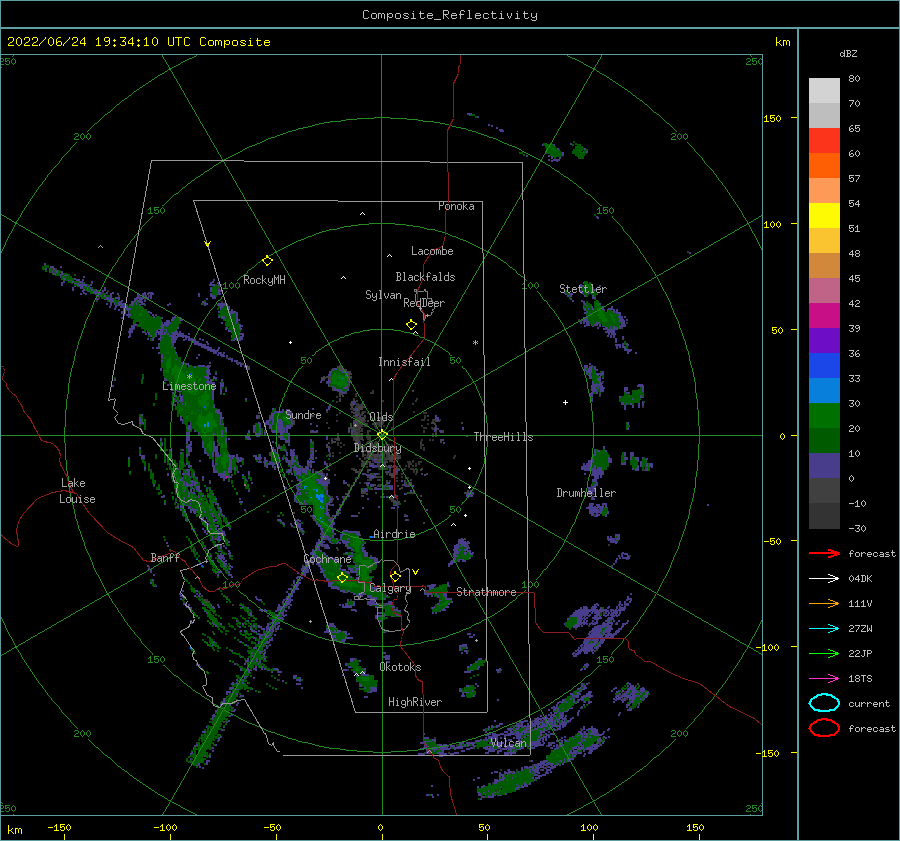The image size is (900, 841).
Task: Click the yellow diamond marker south of RedDeer
Action: [x=411, y=325]
